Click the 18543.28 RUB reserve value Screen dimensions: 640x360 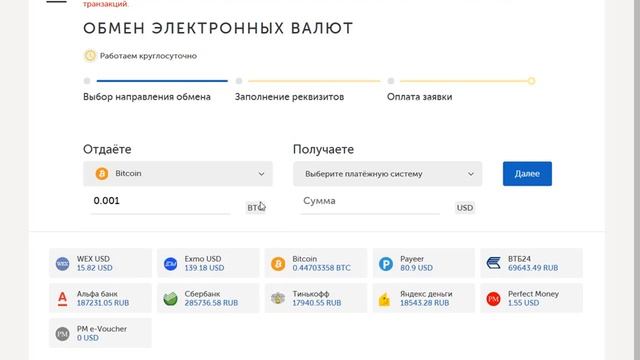(x=424, y=303)
